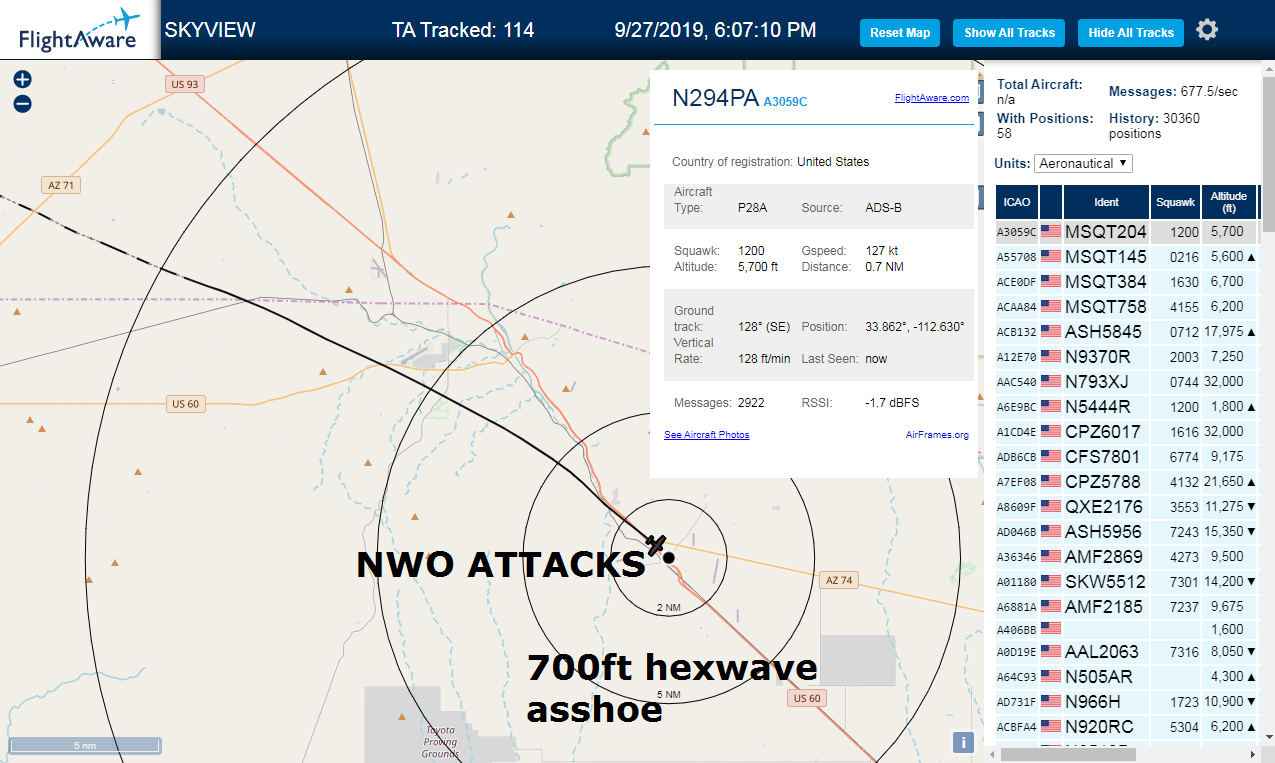Open the Units Aeronautical dropdown
This screenshot has width=1275, height=763.
[1084, 163]
